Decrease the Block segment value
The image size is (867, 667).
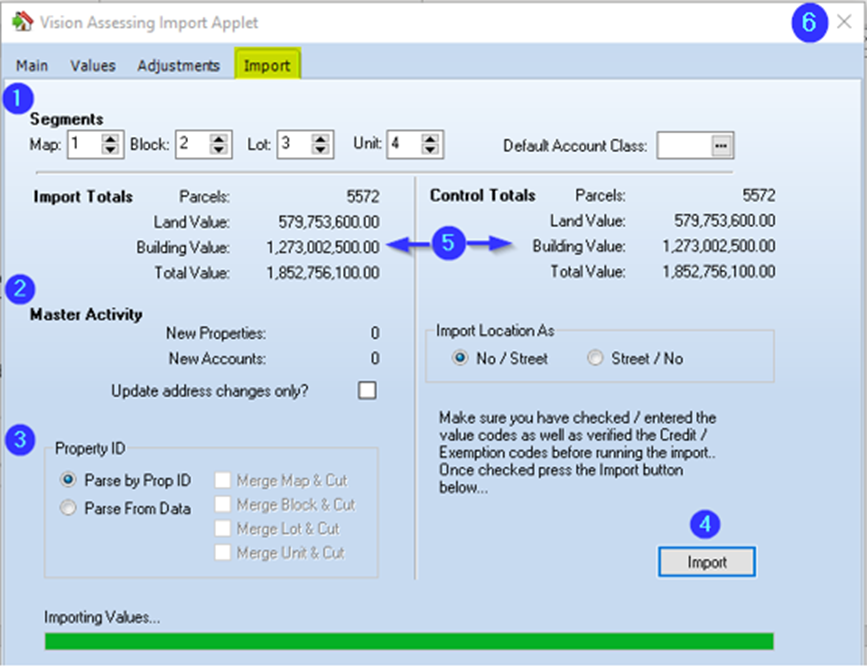tap(219, 150)
